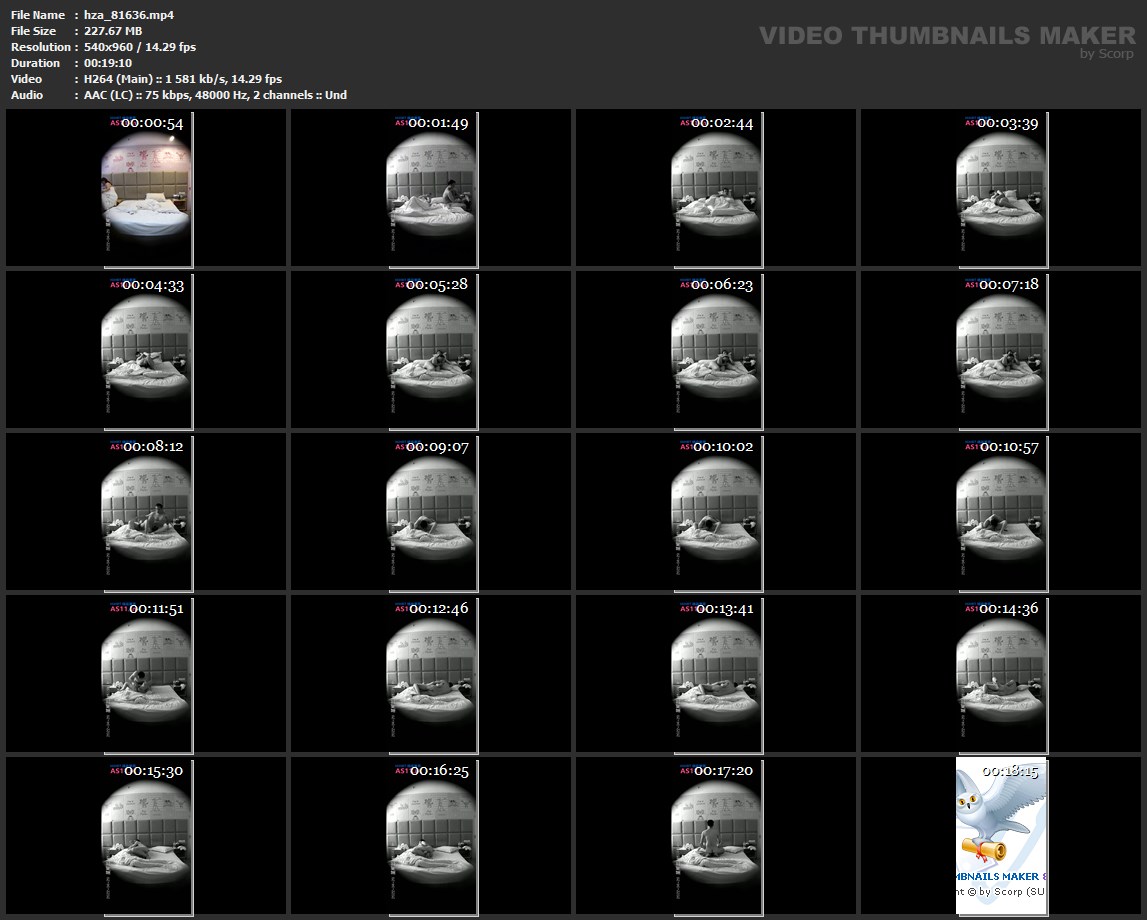Click the Video Thumbnails Maker watermark title

click(946, 35)
